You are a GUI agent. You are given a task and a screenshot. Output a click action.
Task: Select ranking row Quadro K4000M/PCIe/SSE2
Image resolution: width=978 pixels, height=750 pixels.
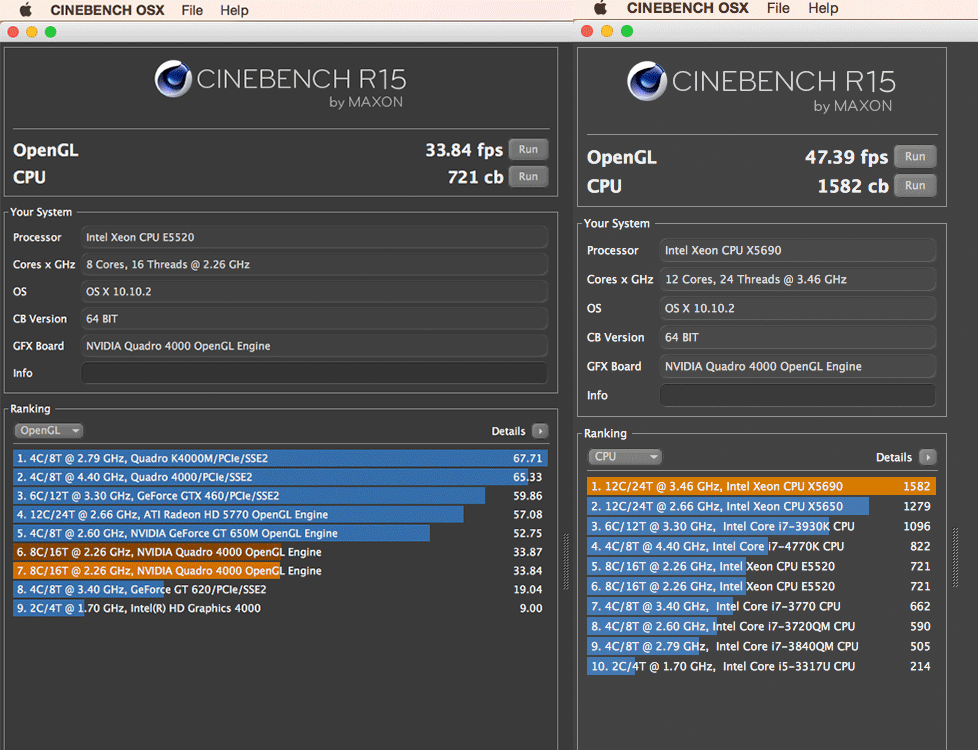pyautogui.click(x=281, y=458)
